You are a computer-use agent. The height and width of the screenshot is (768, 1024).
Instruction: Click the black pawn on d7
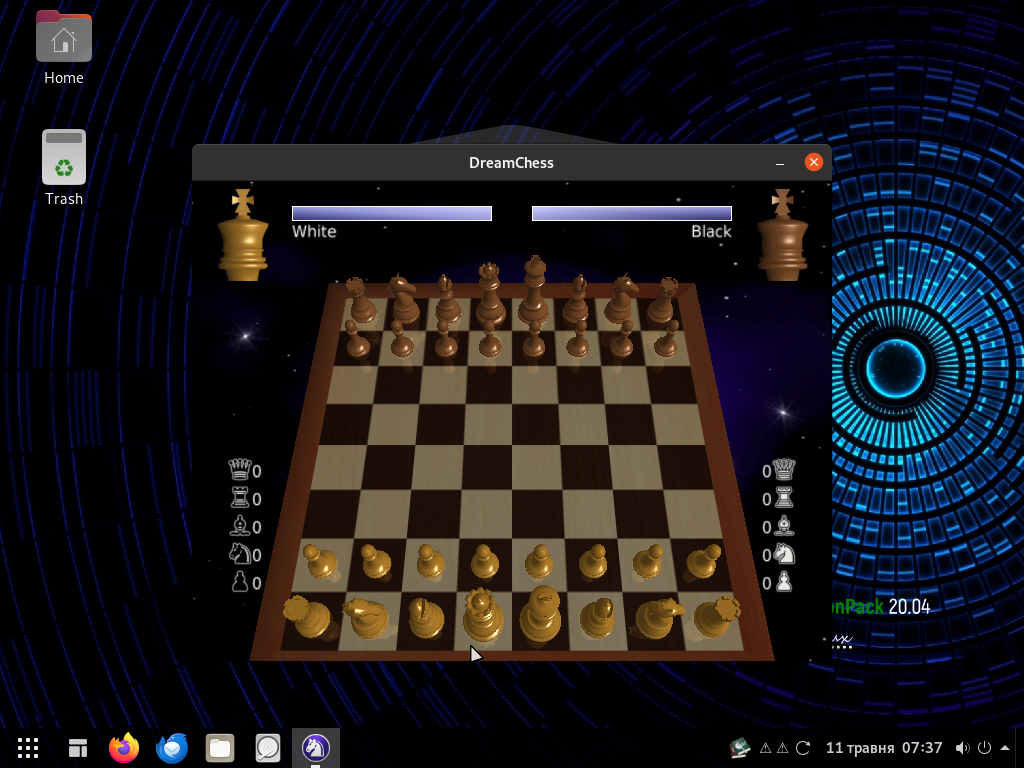pyautogui.click(x=489, y=339)
